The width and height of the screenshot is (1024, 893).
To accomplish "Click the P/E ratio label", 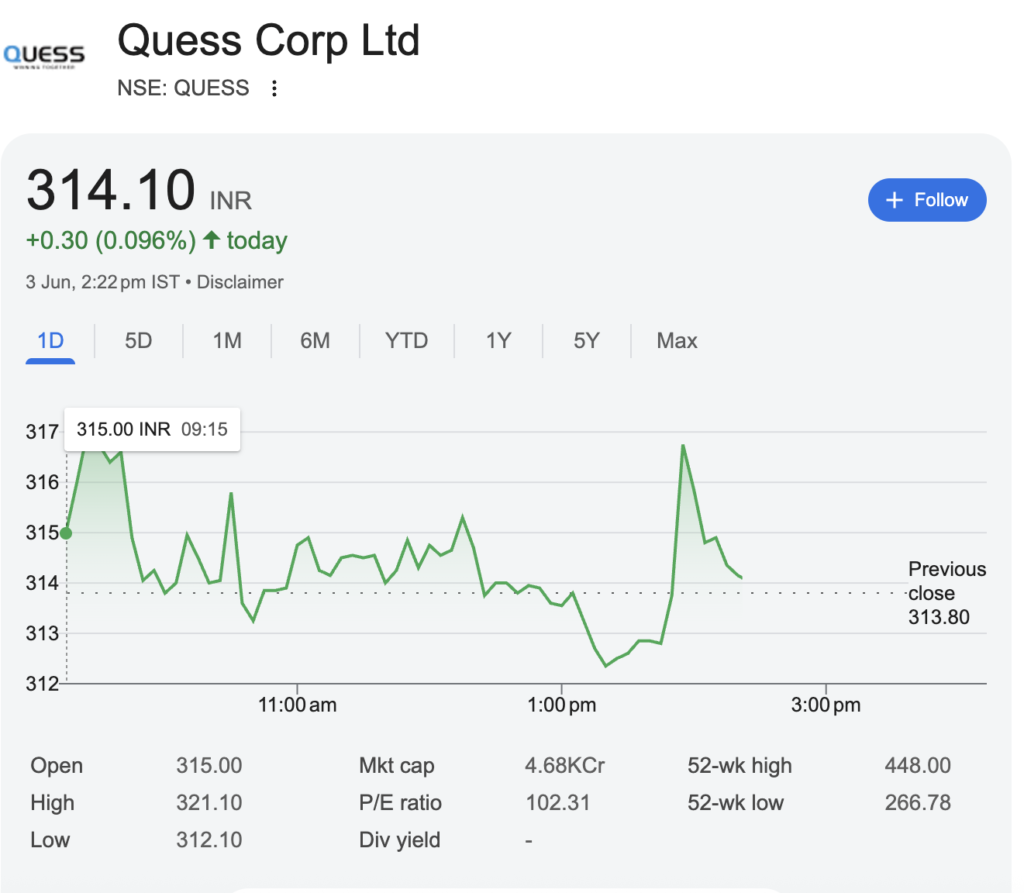I will [x=400, y=803].
